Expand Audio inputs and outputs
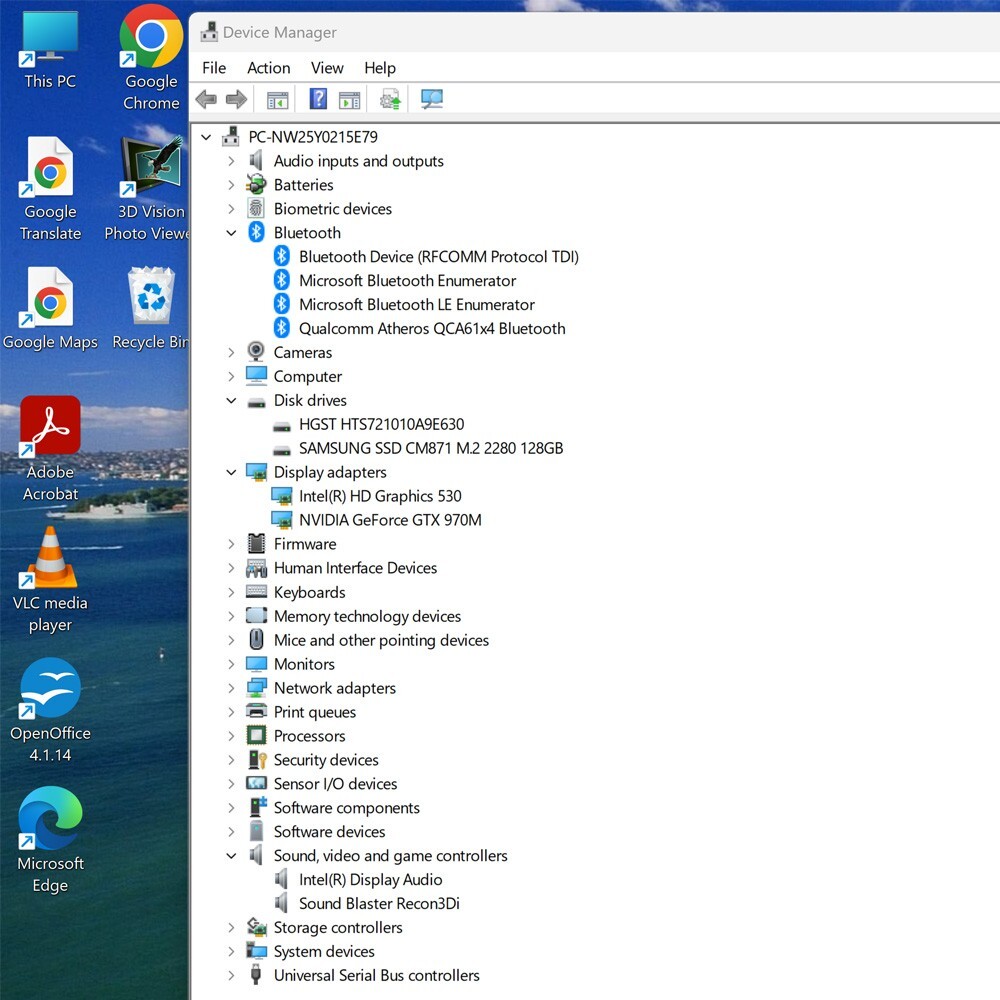Screen dimensions: 1000x1000 [x=231, y=161]
